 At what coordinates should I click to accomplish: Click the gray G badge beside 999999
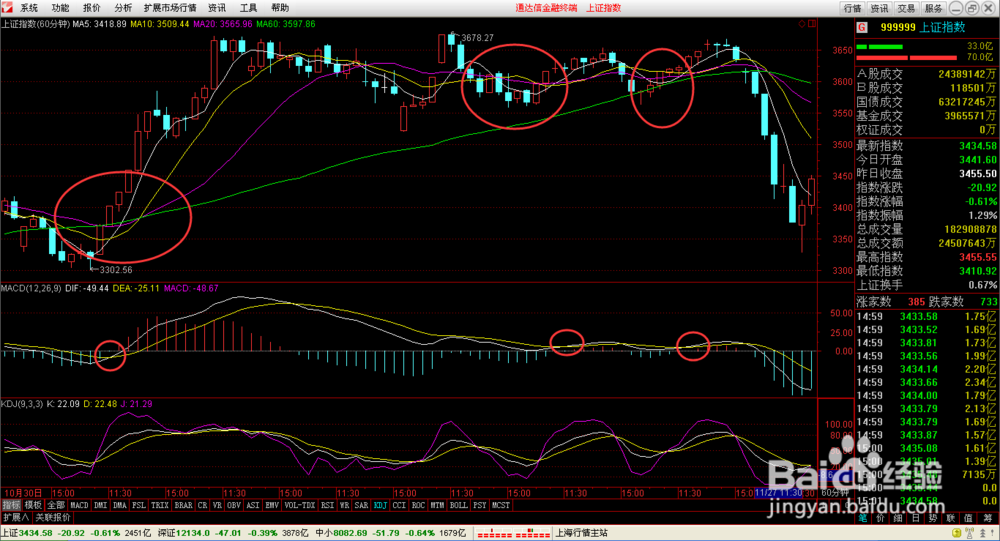862,27
